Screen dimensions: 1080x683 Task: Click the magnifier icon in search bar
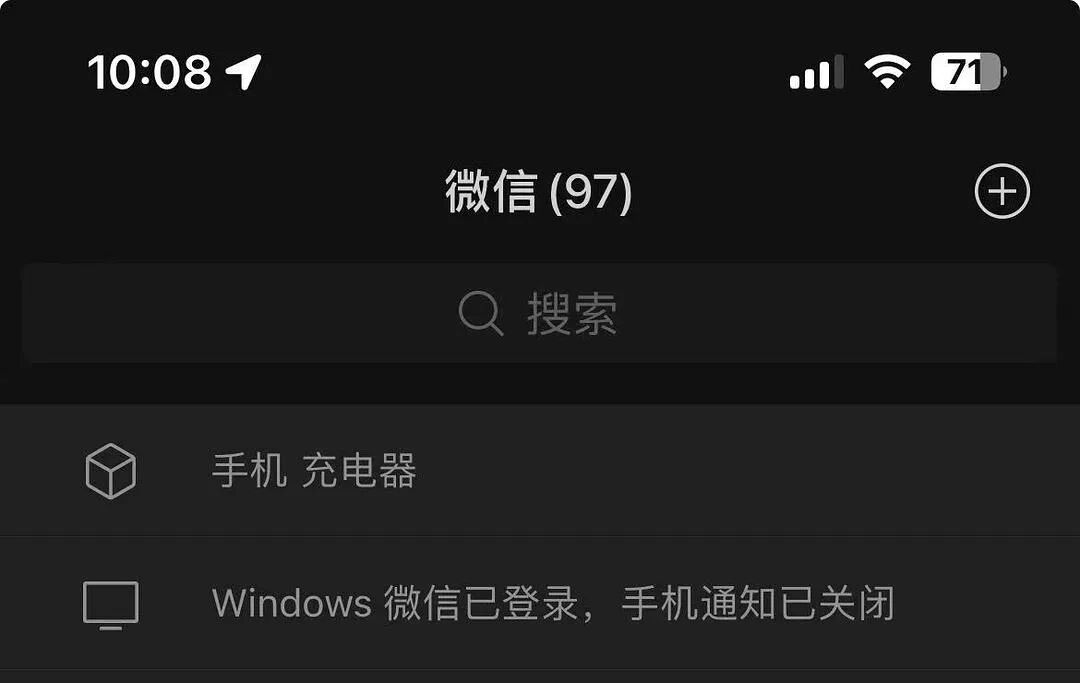click(480, 313)
